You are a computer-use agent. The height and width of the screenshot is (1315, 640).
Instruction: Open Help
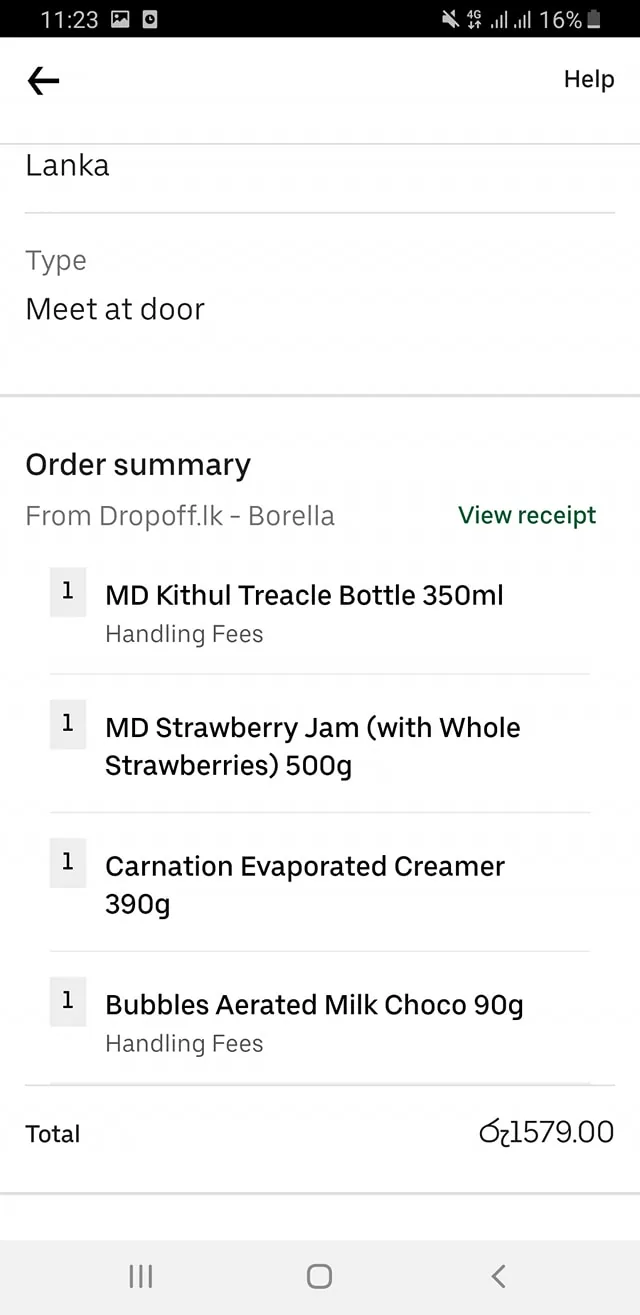(588, 80)
